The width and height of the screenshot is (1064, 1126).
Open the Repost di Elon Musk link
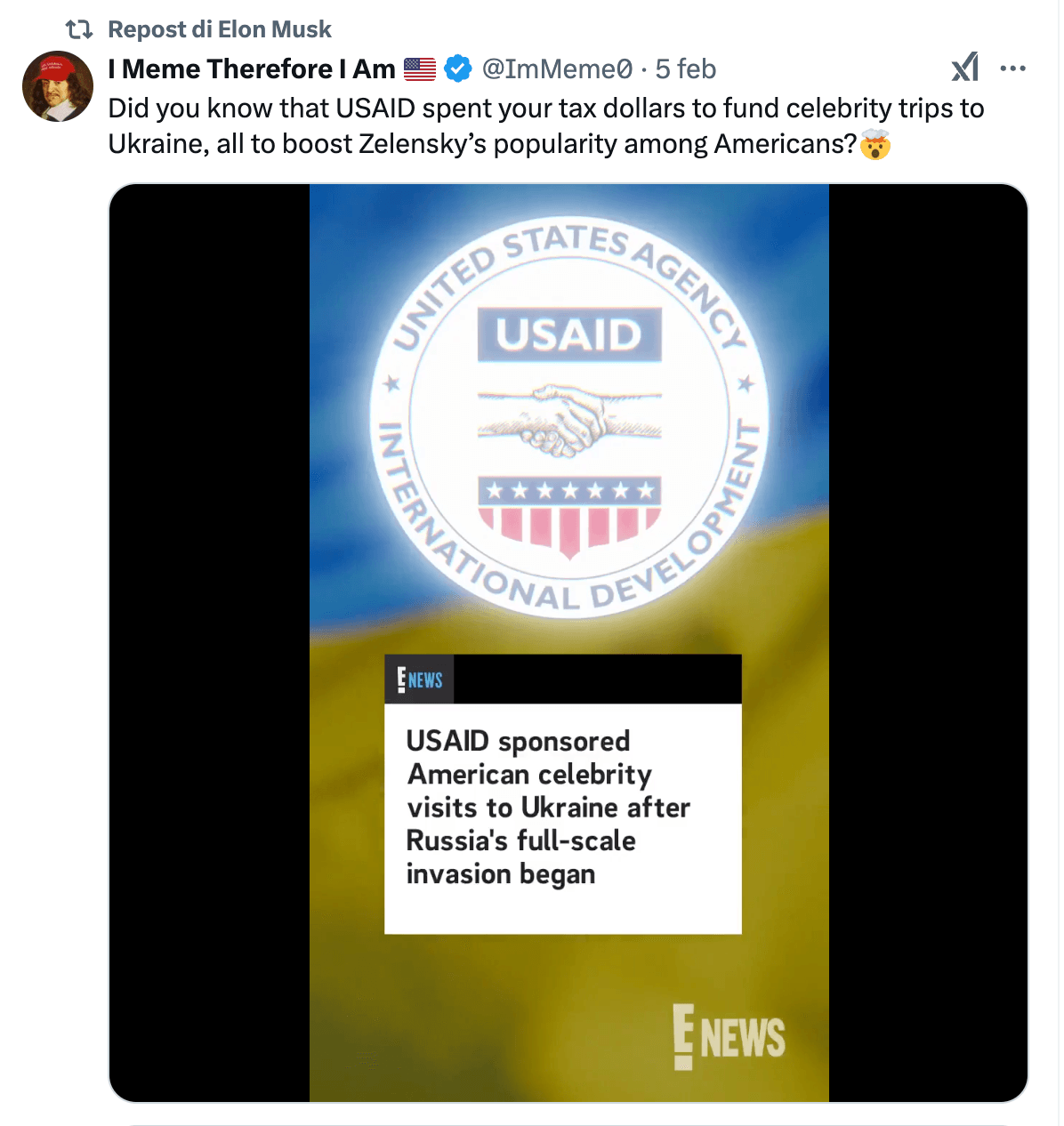click(x=220, y=29)
